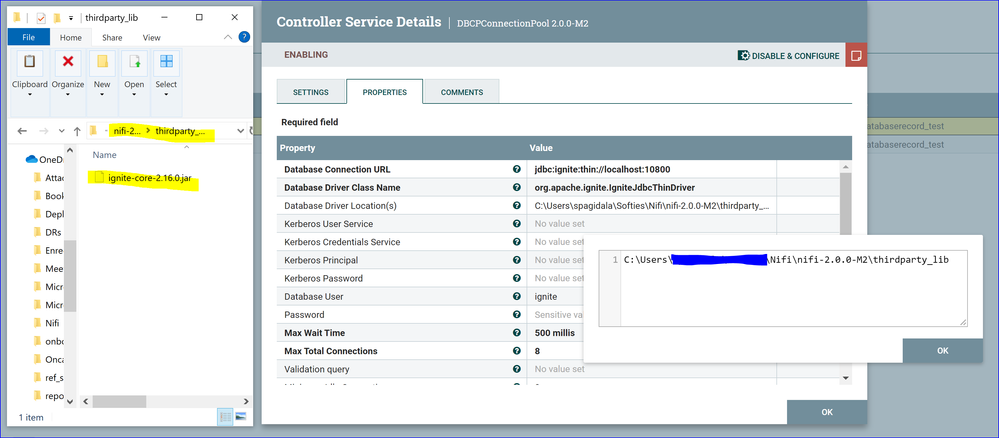Open the New folder group in ribbon

[x=102, y=75]
